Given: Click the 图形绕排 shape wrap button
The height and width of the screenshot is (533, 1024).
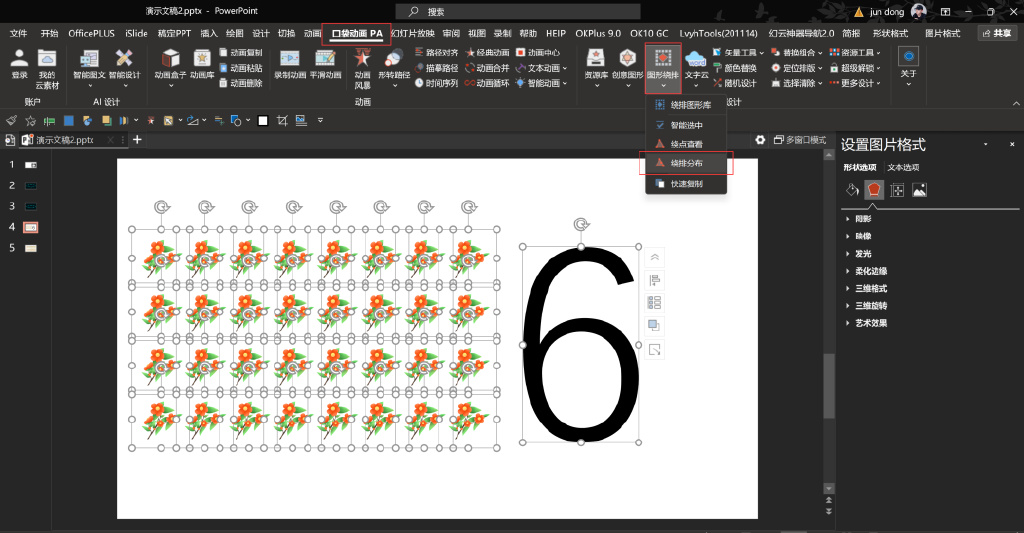Looking at the screenshot, I should point(663,69).
